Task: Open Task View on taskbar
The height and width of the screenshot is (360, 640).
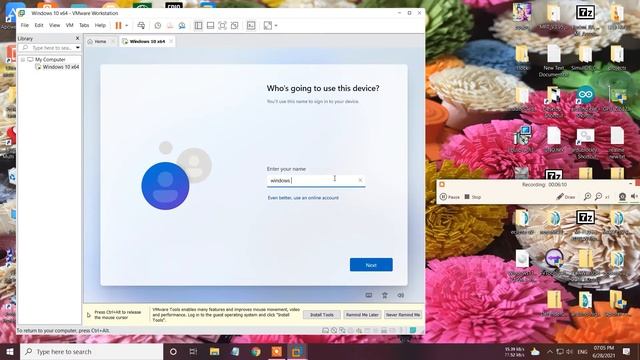Action: tap(193, 351)
